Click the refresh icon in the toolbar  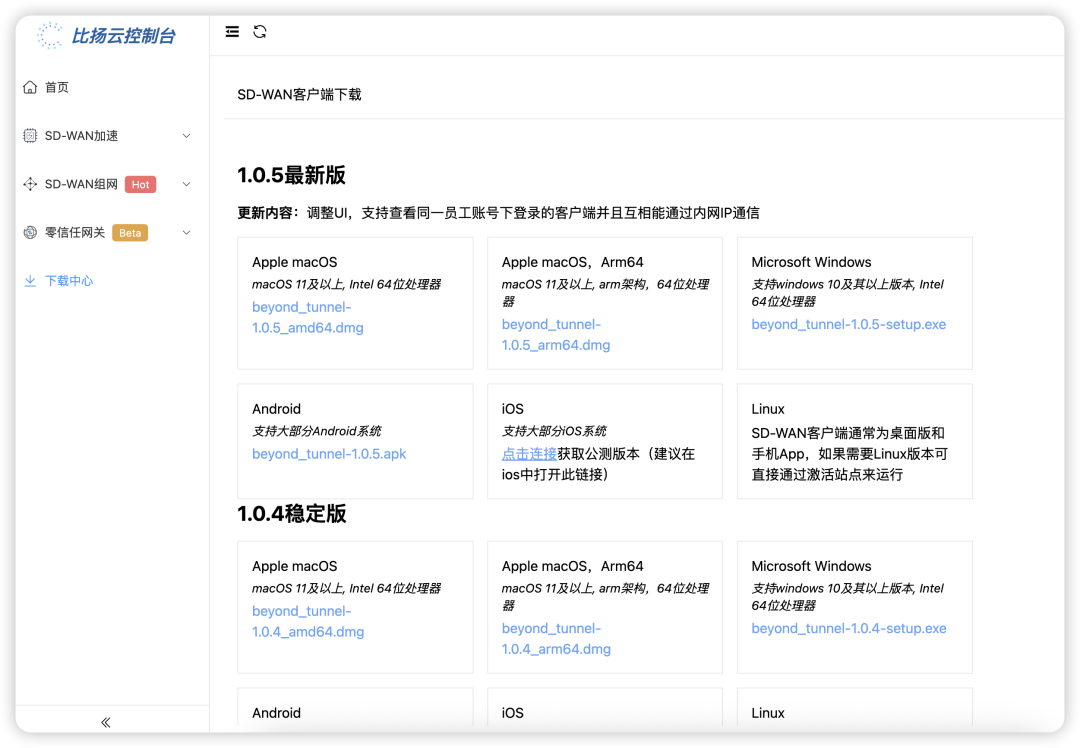(x=260, y=31)
